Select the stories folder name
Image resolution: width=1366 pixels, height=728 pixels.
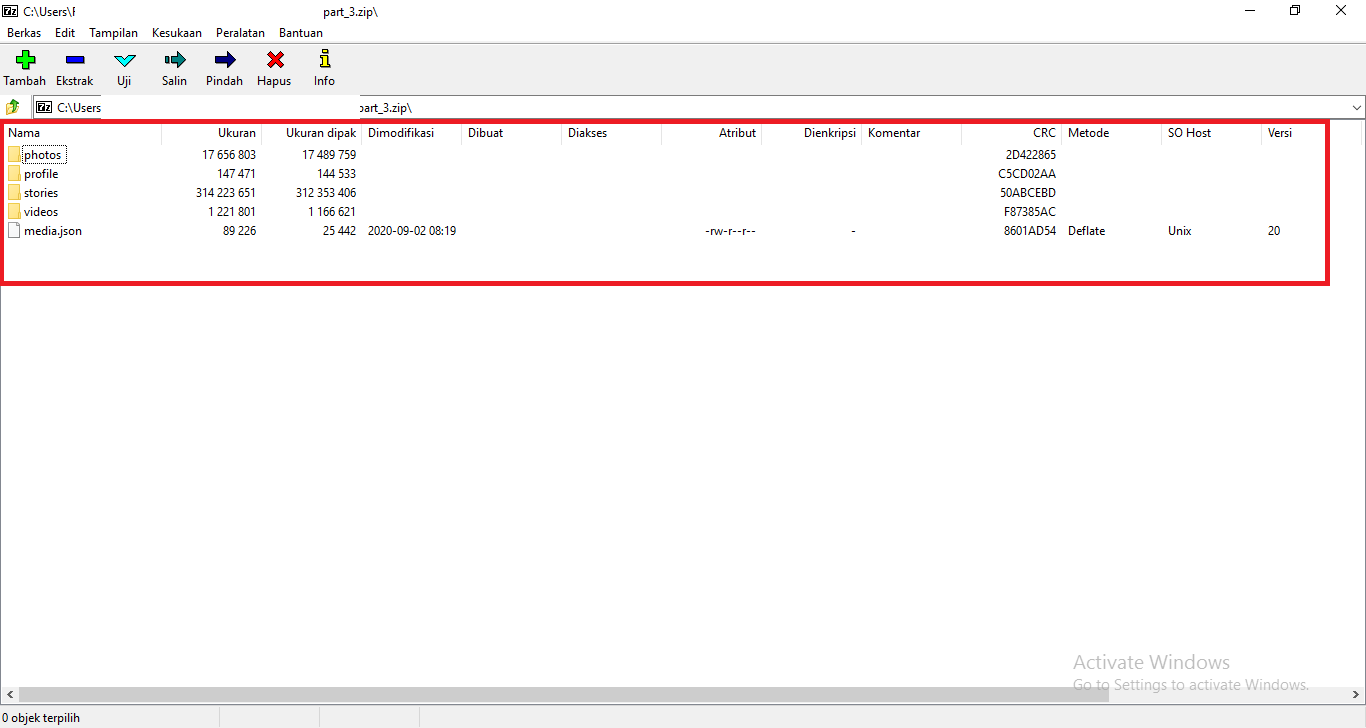click(x=41, y=193)
